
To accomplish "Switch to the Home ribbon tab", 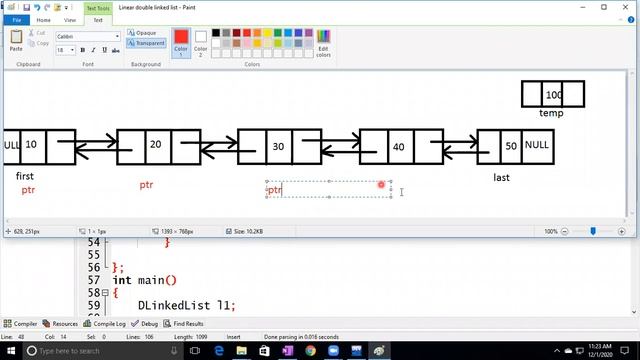I will (x=43, y=20).
